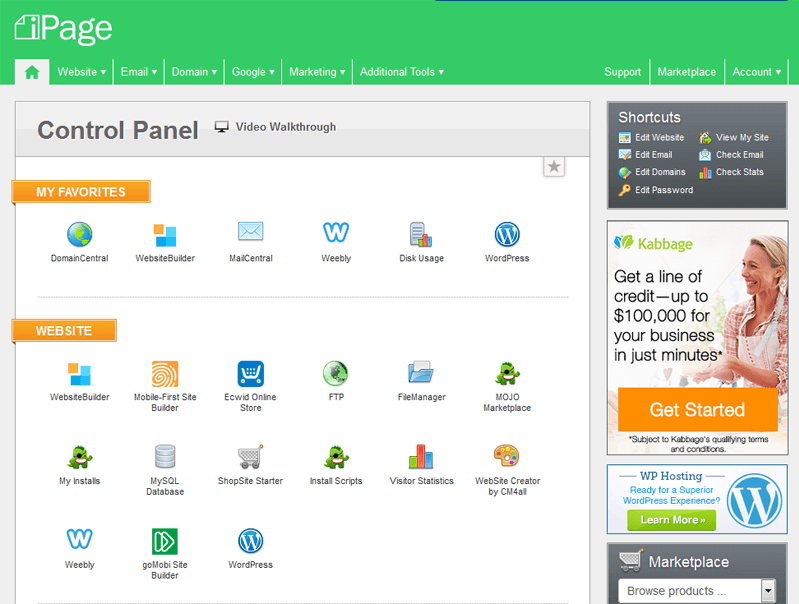Open FileManager
799x604 pixels.
421,381
